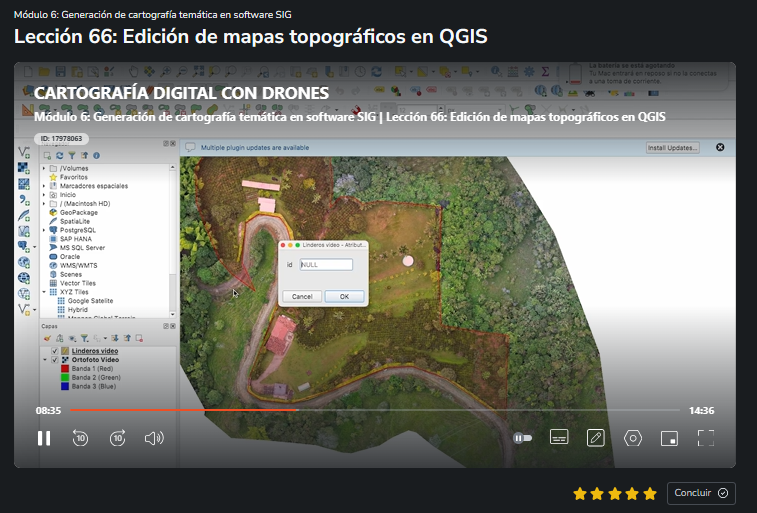The image size is (757, 513).
Task: Collapse the XYZ Tiles tree node
Action: pos(44,292)
